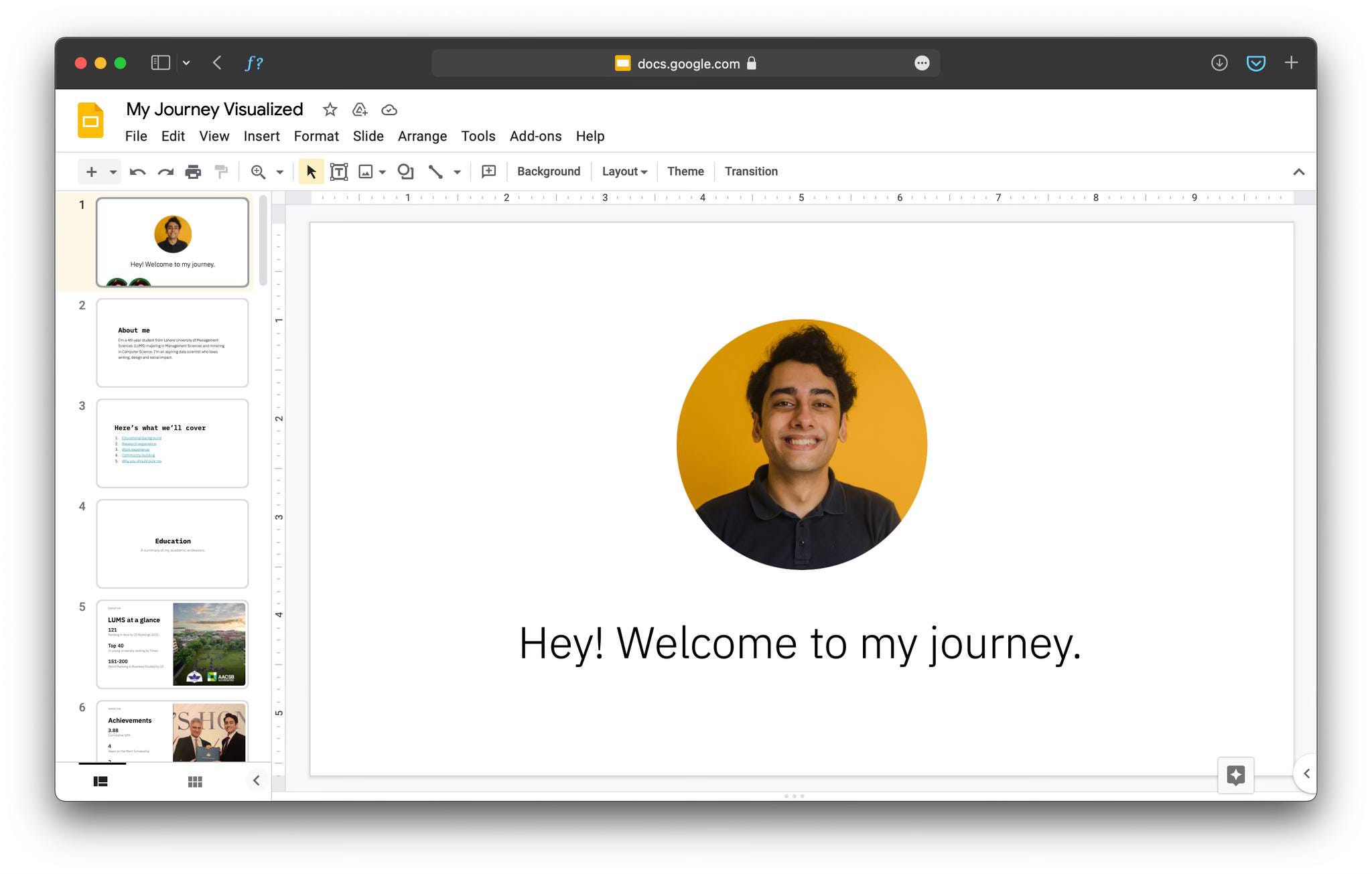Open the Layout dropdown
The height and width of the screenshot is (874, 1372).
coord(624,171)
